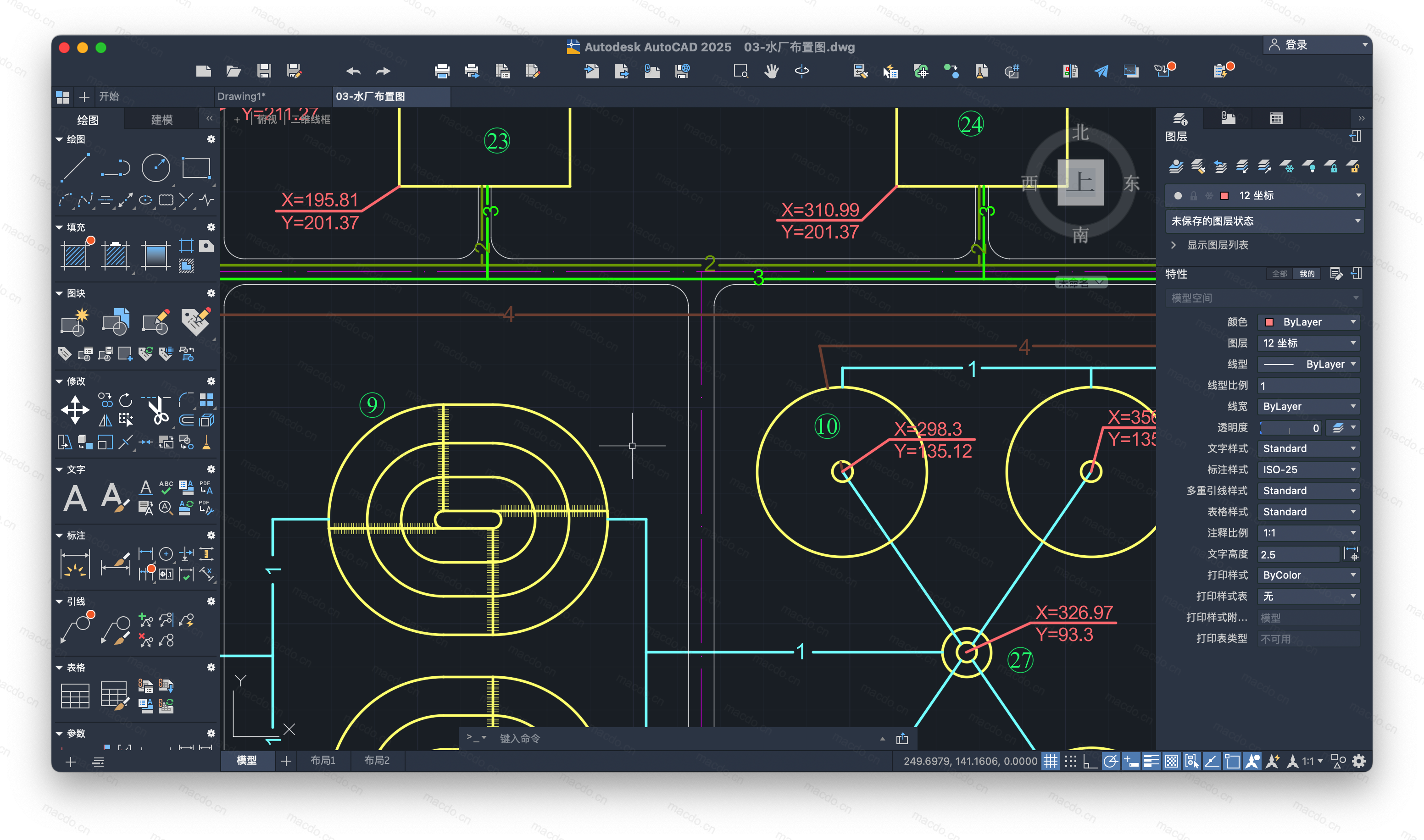Open the 未保存的图层状态 dropdown
The height and width of the screenshot is (840, 1424).
point(1265,221)
